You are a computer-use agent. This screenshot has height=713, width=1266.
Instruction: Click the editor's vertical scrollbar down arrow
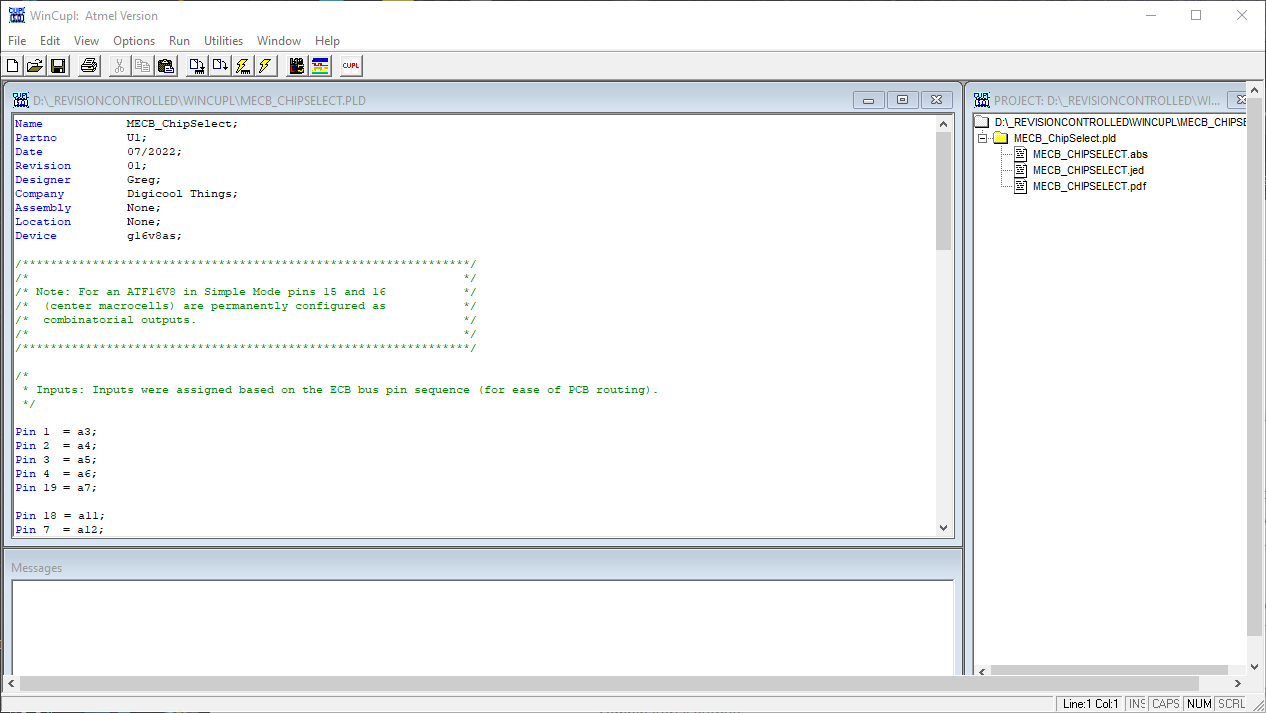943,528
